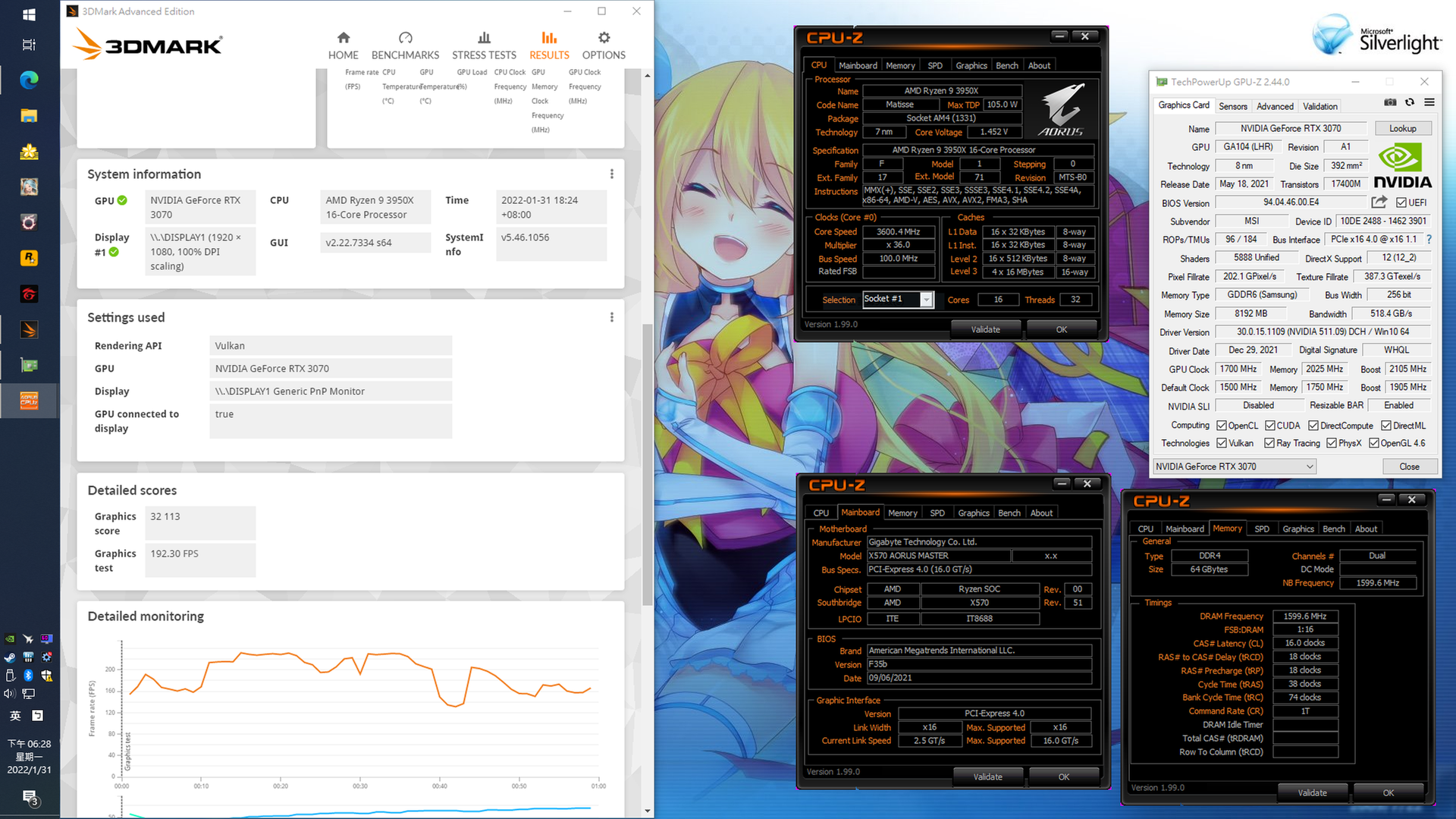Toggle the Vulkan checkbox in GPU-Z
The width and height of the screenshot is (1456, 819).
coord(1222,443)
